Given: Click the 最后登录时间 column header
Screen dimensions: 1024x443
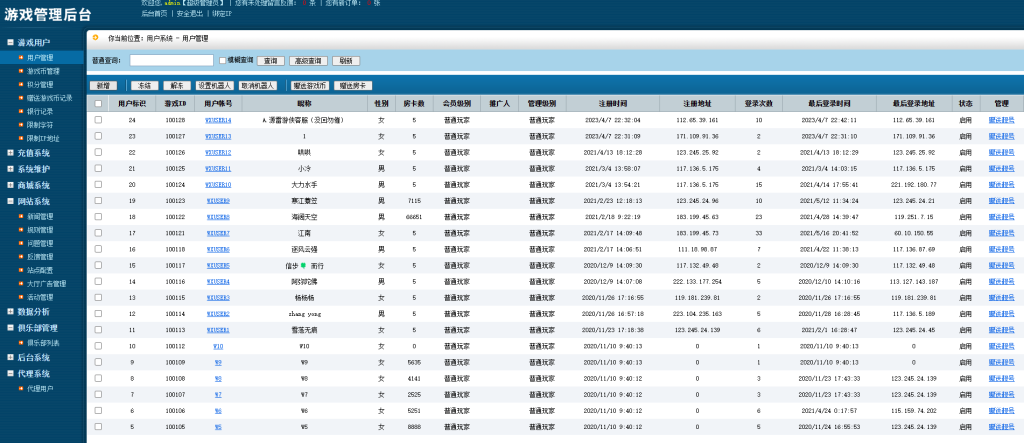Looking at the screenshot, I should (829, 104).
